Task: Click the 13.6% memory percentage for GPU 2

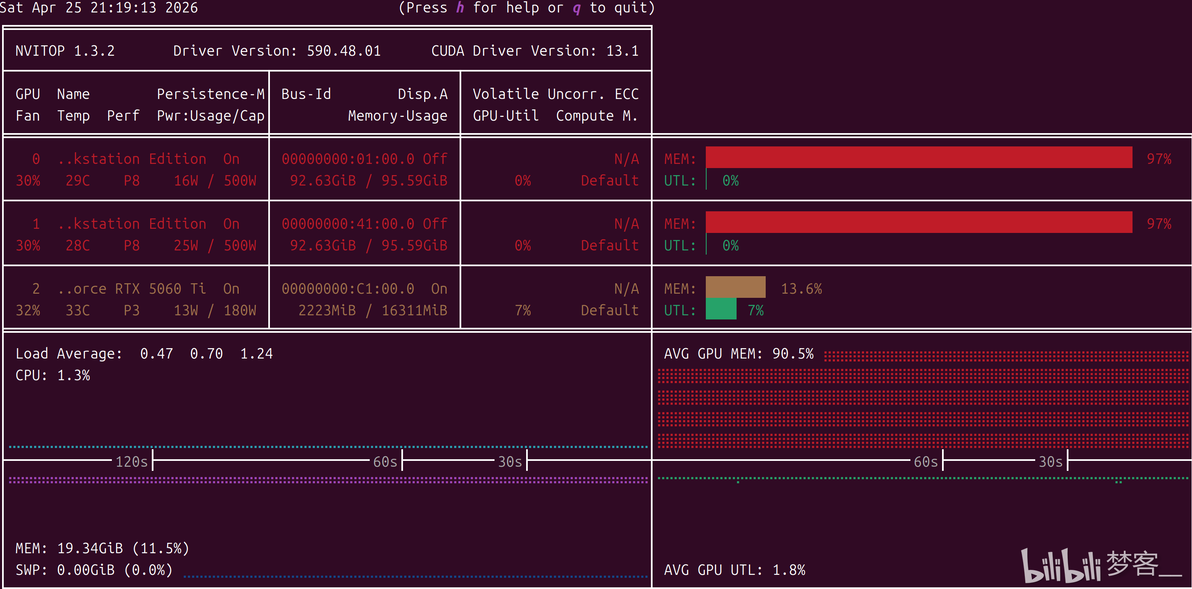Action: point(801,289)
